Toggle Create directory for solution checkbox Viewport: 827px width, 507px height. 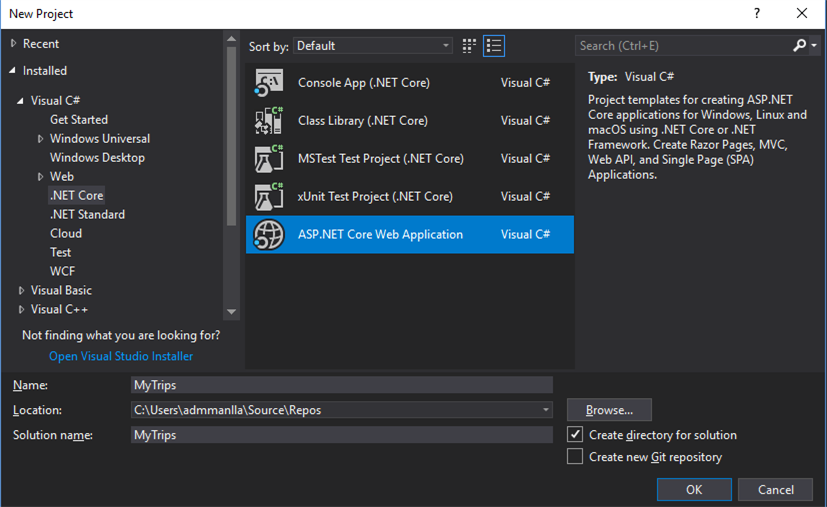[x=575, y=434]
